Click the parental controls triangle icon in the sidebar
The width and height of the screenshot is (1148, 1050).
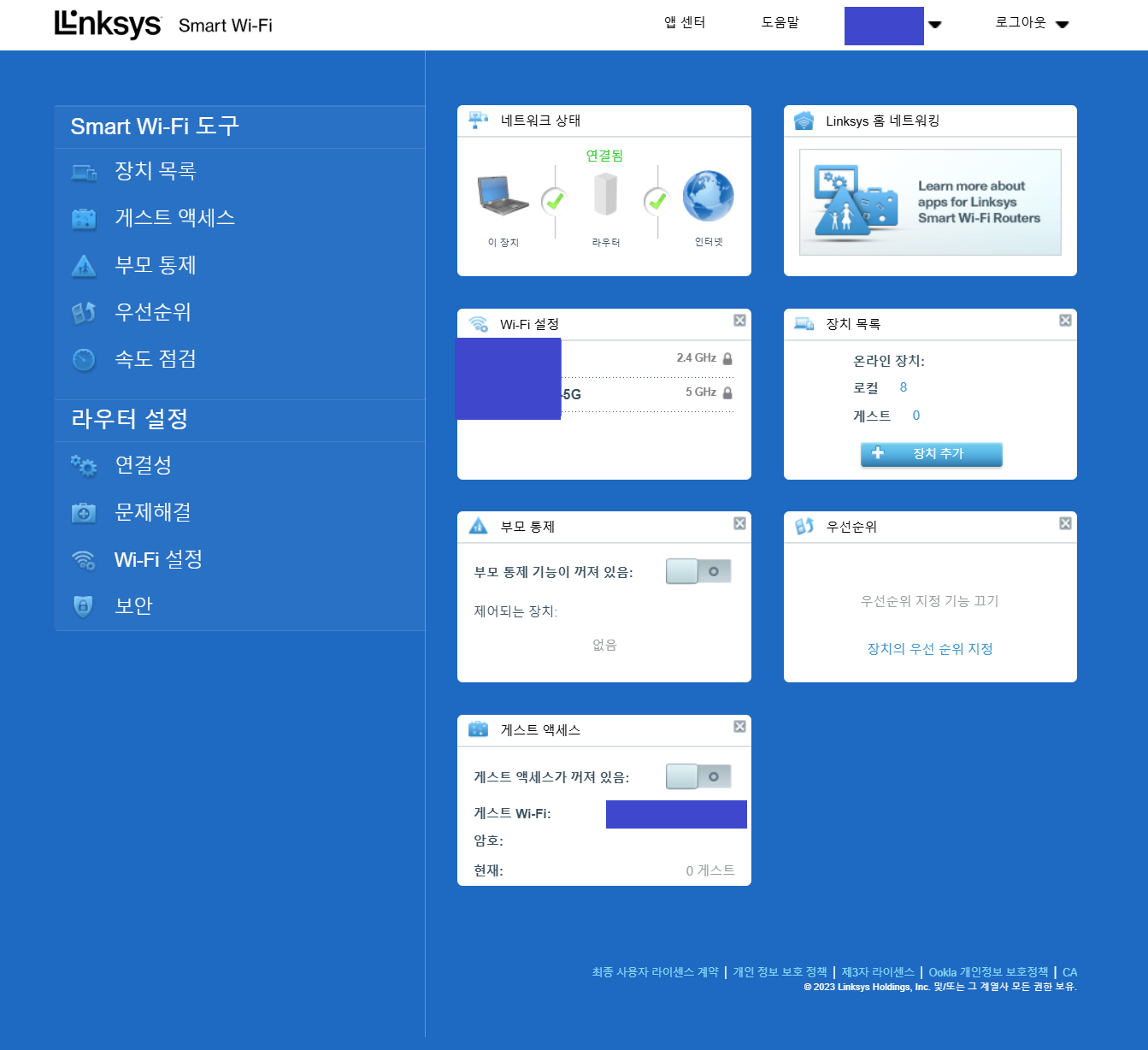pos(84,266)
